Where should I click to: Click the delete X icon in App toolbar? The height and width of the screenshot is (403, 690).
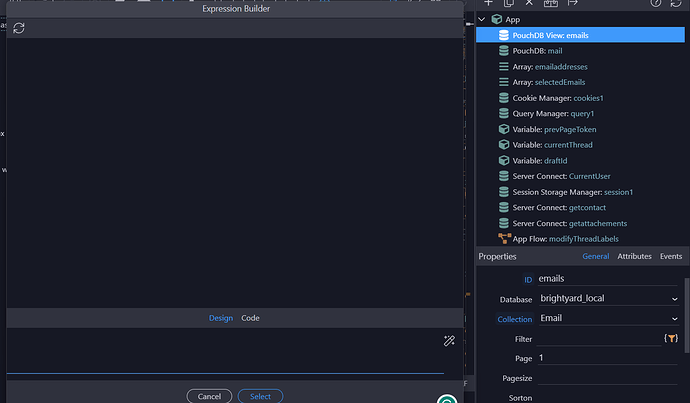[529, 3]
